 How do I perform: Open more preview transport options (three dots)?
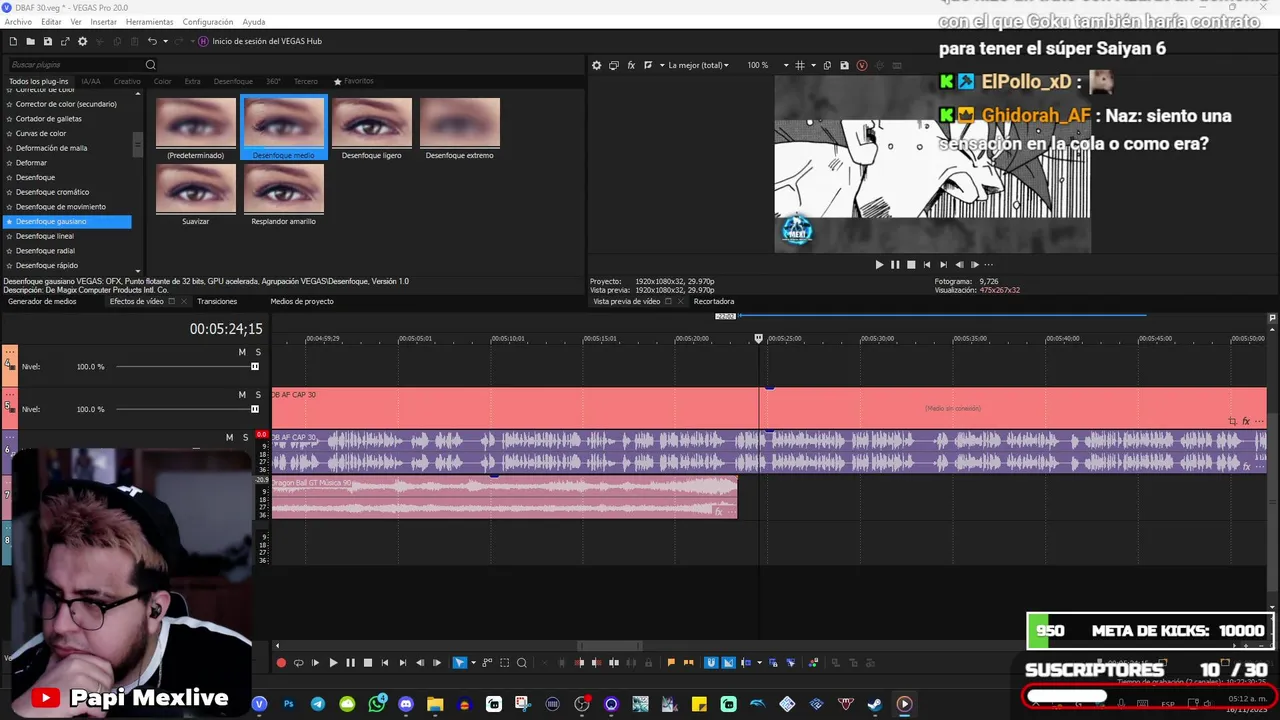pos(989,265)
